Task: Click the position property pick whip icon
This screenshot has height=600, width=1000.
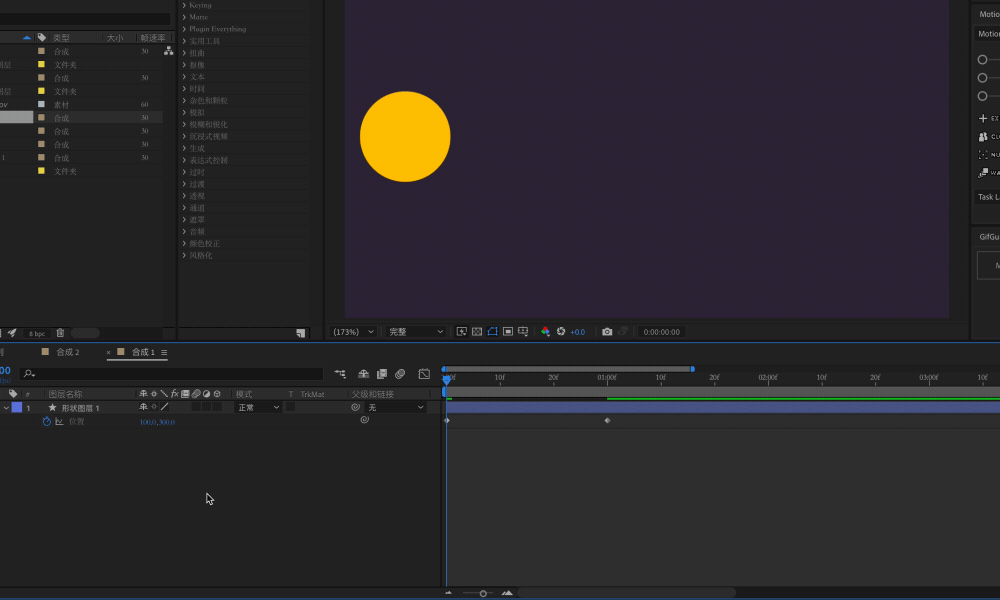Action: [x=364, y=420]
